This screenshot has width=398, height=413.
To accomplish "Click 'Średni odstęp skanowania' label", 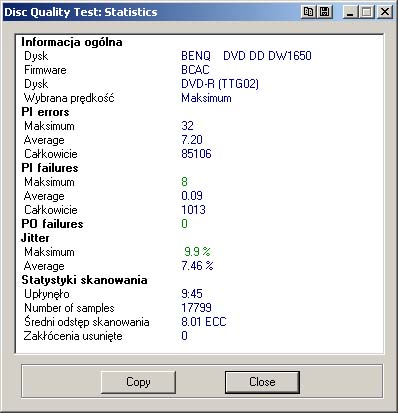I will (87, 322).
